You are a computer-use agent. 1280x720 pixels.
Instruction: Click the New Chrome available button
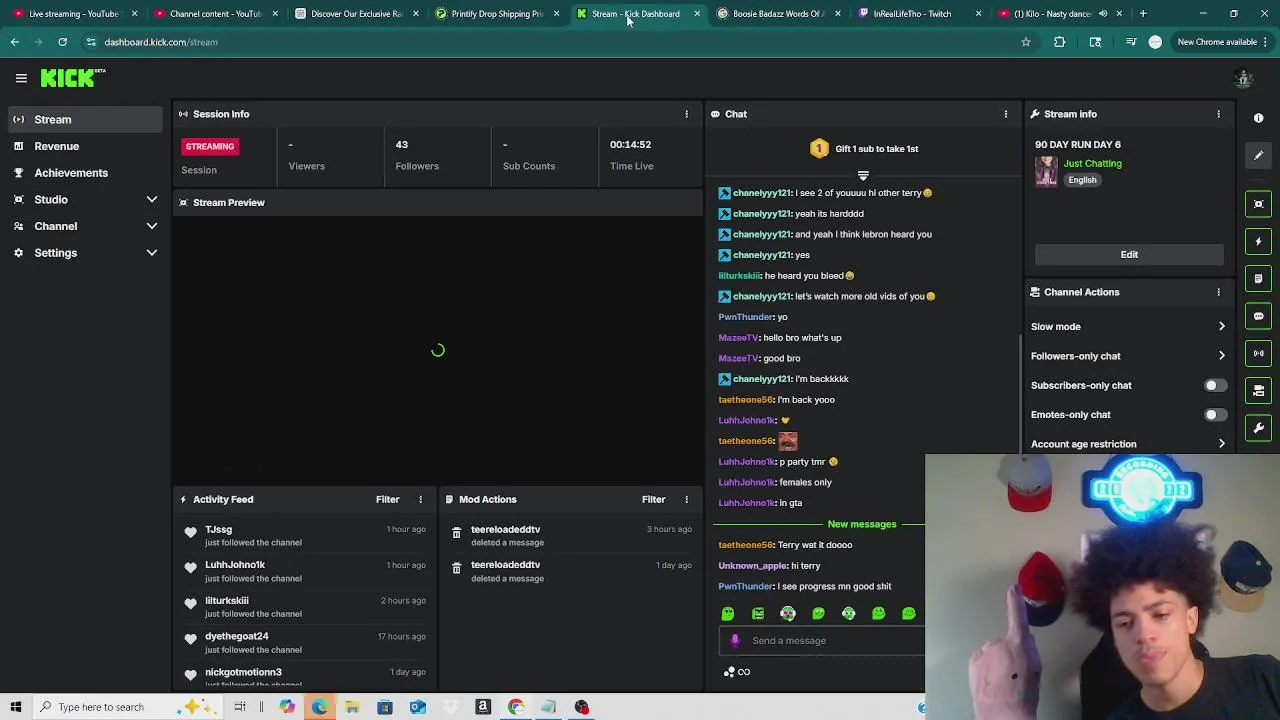1222,42
